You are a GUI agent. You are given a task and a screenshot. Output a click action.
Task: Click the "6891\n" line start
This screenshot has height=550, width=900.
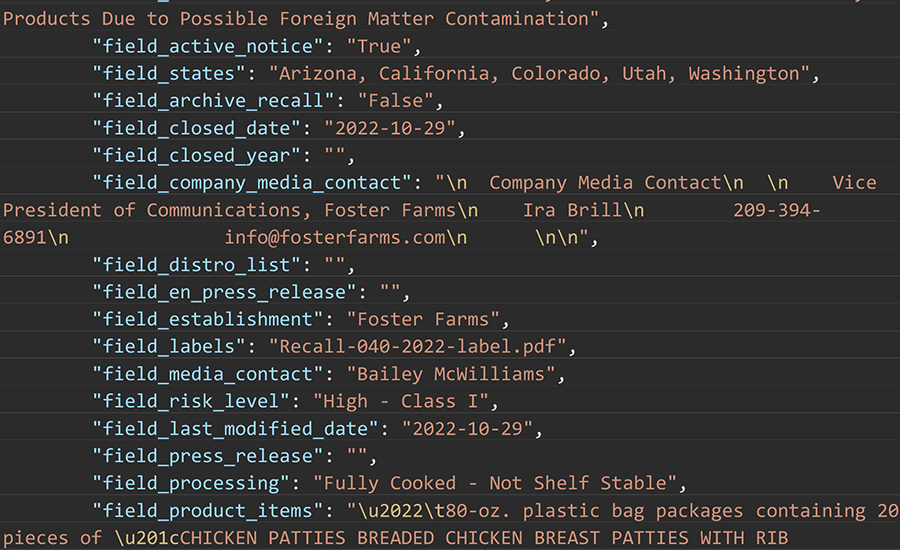(36, 237)
